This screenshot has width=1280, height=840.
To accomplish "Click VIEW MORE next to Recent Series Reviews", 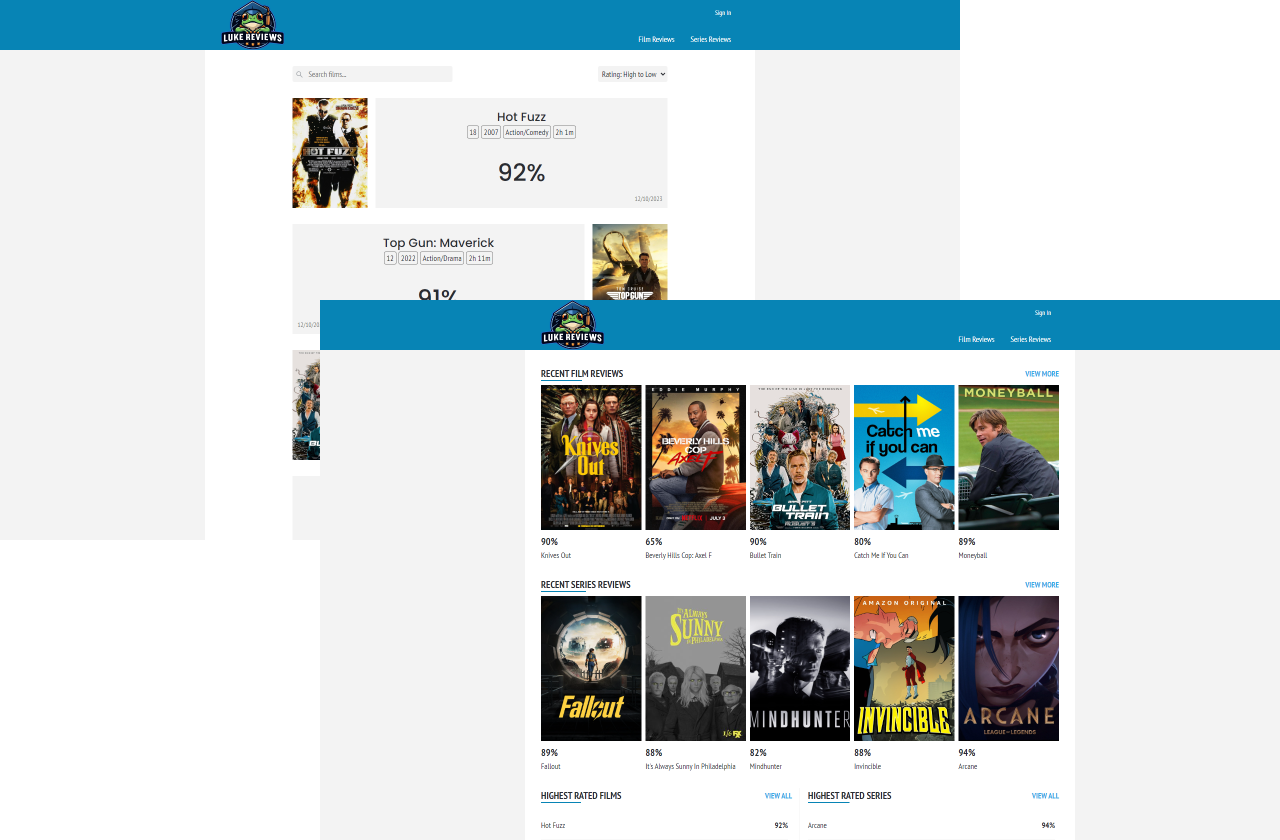I will pos(1041,584).
